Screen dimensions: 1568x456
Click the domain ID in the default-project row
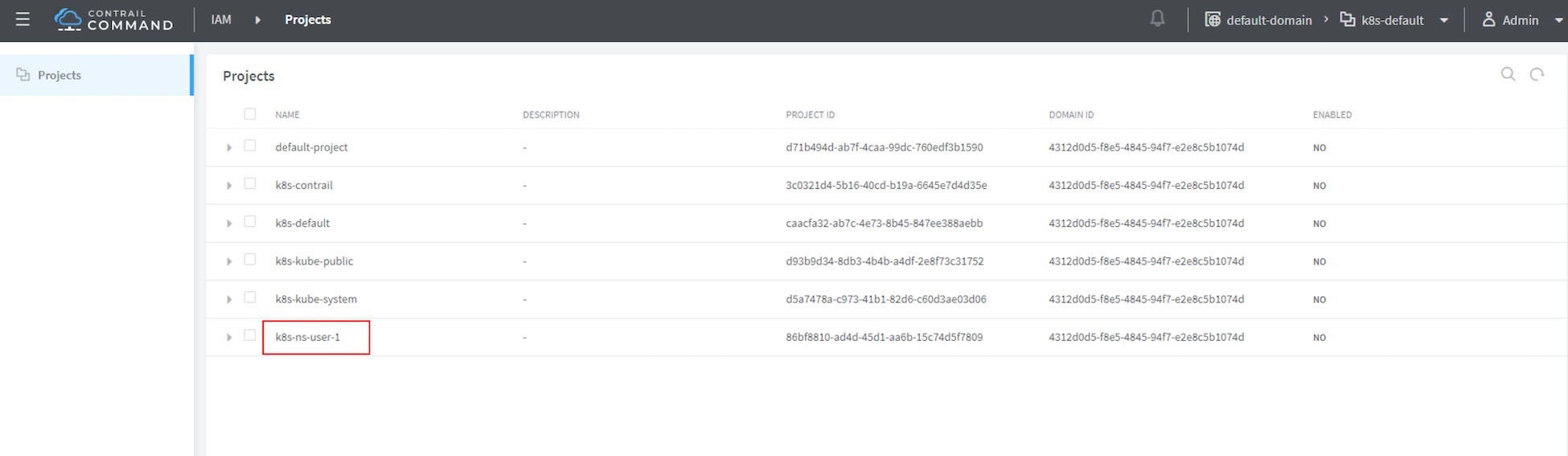click(1147, 147)
